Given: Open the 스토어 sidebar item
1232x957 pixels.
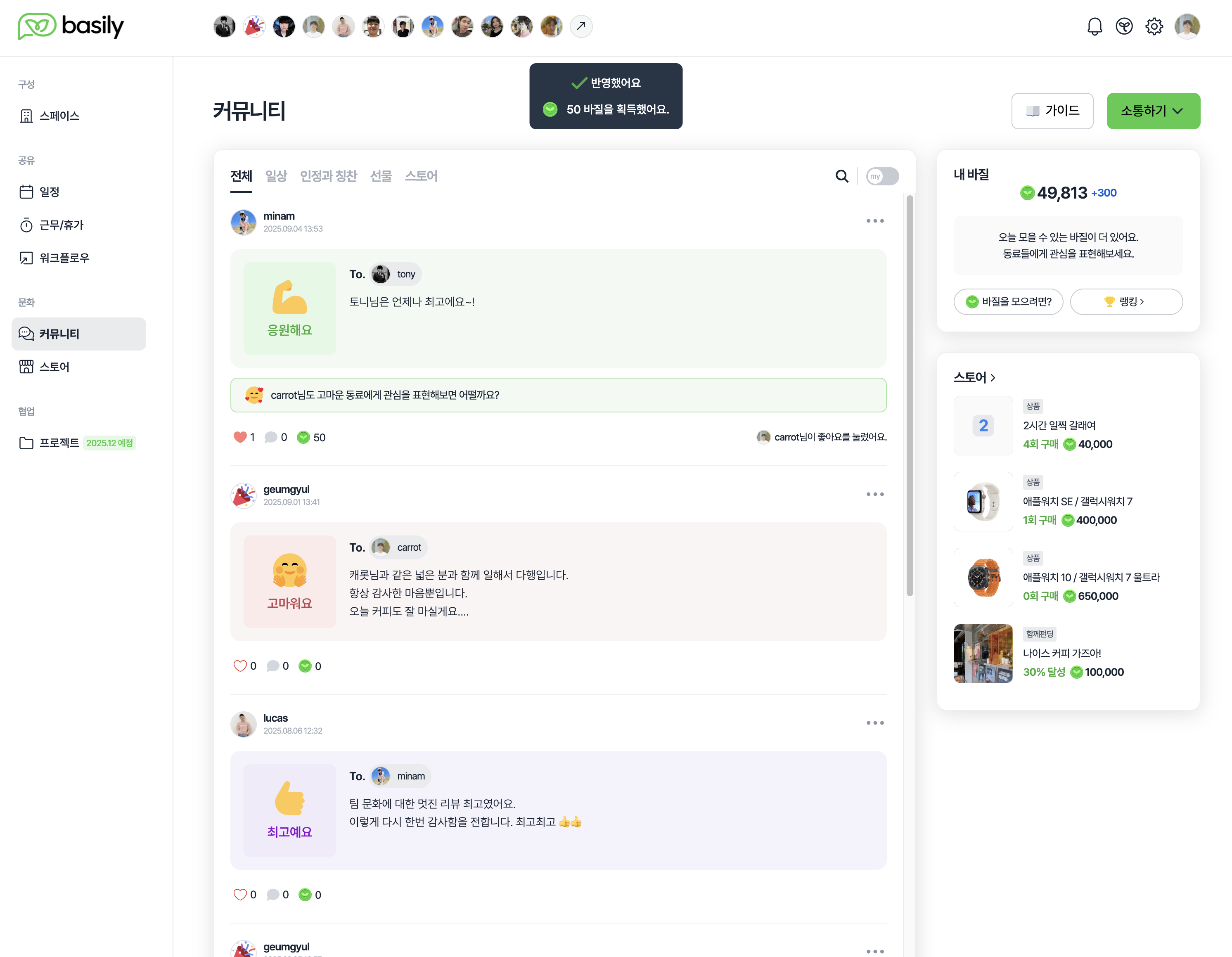Looking at the screenshot, I should click(x=54, y=367).
